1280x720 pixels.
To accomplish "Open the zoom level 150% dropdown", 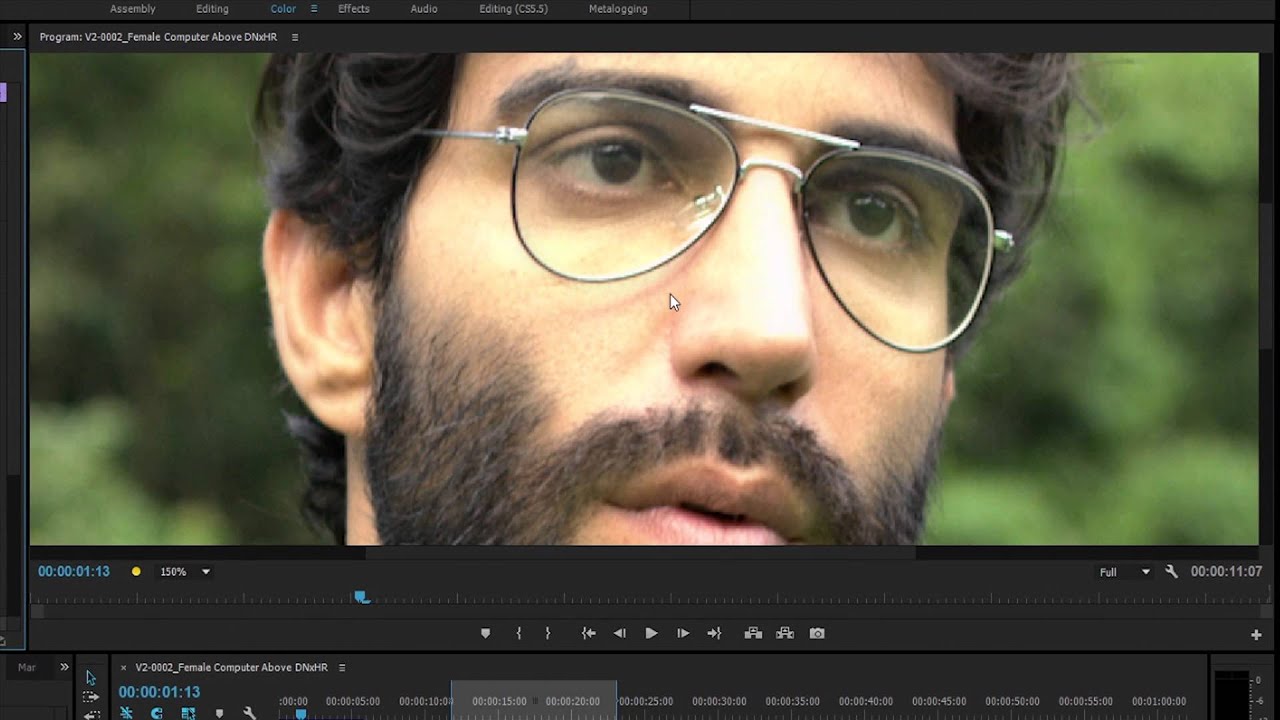I will click(x=185, y=572).
